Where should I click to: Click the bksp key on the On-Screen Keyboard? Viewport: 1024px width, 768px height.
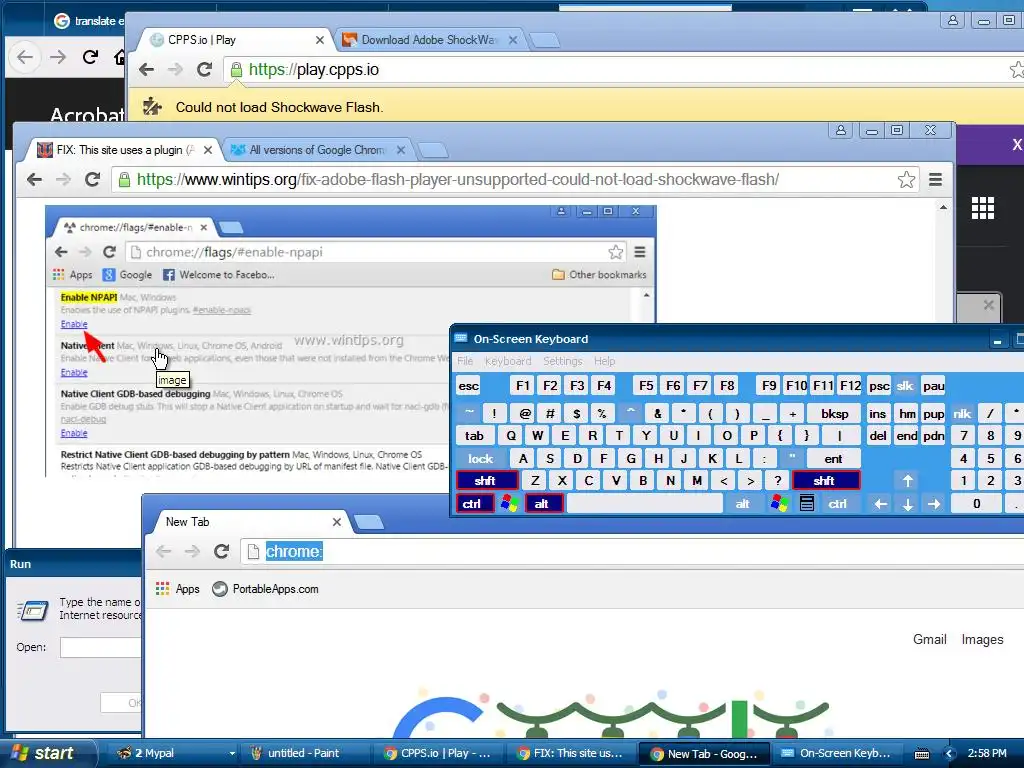(834, 413)
